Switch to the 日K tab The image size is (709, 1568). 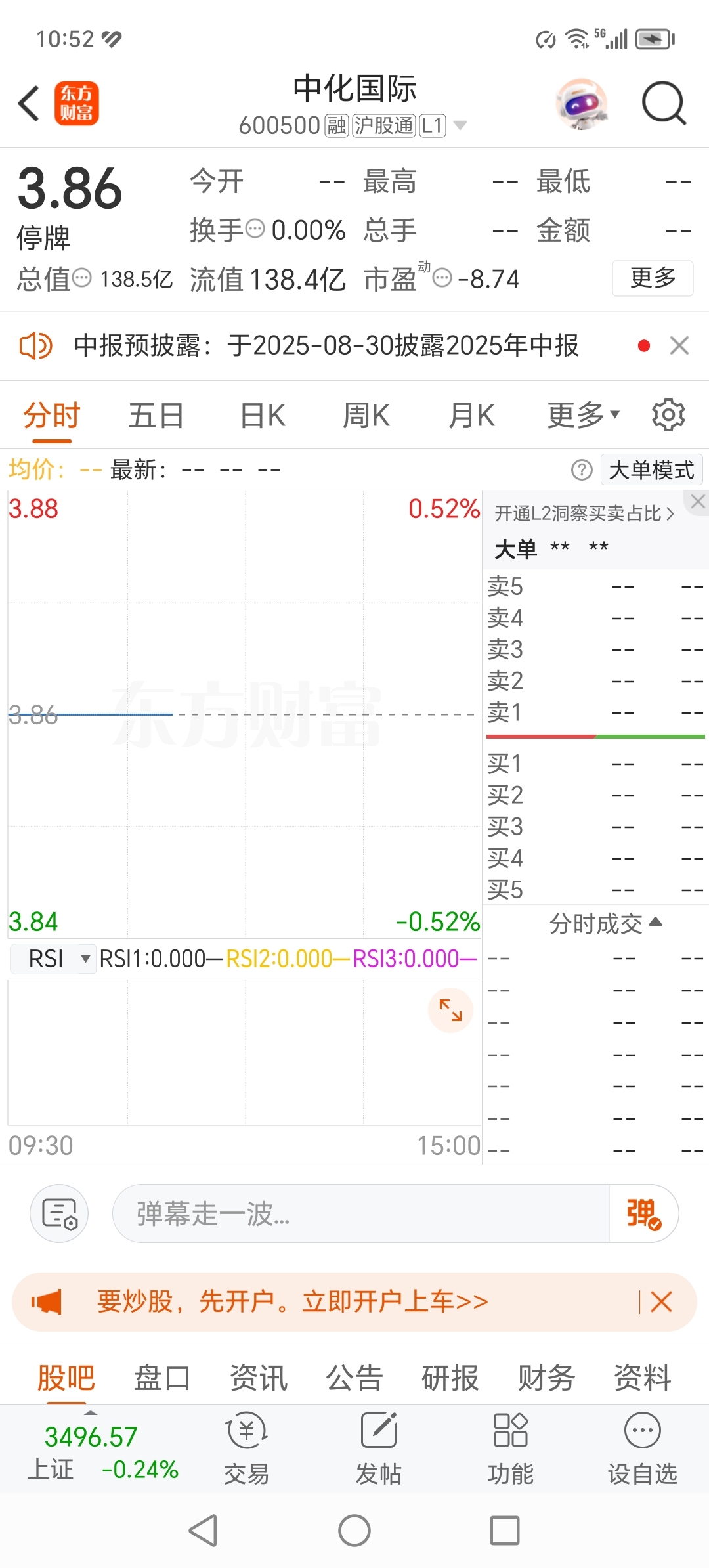click(263, 415)
